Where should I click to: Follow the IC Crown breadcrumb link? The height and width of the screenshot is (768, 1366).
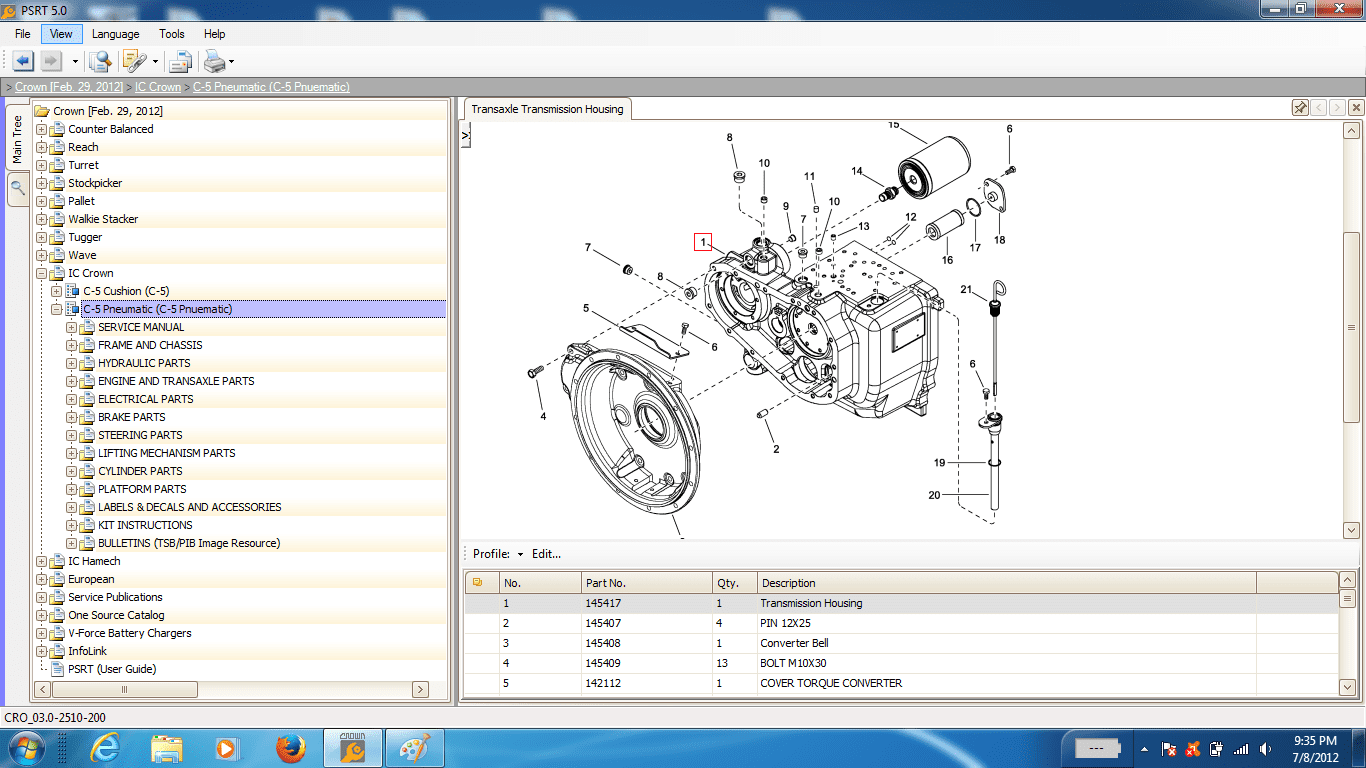click(158, 87)
